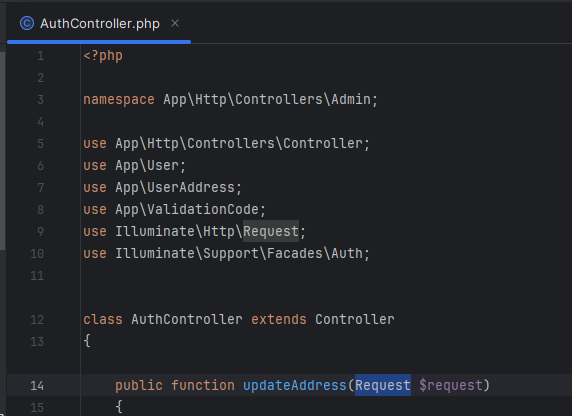
Task: Click the use App\UserAddress import line
Action: pos(162,188)
